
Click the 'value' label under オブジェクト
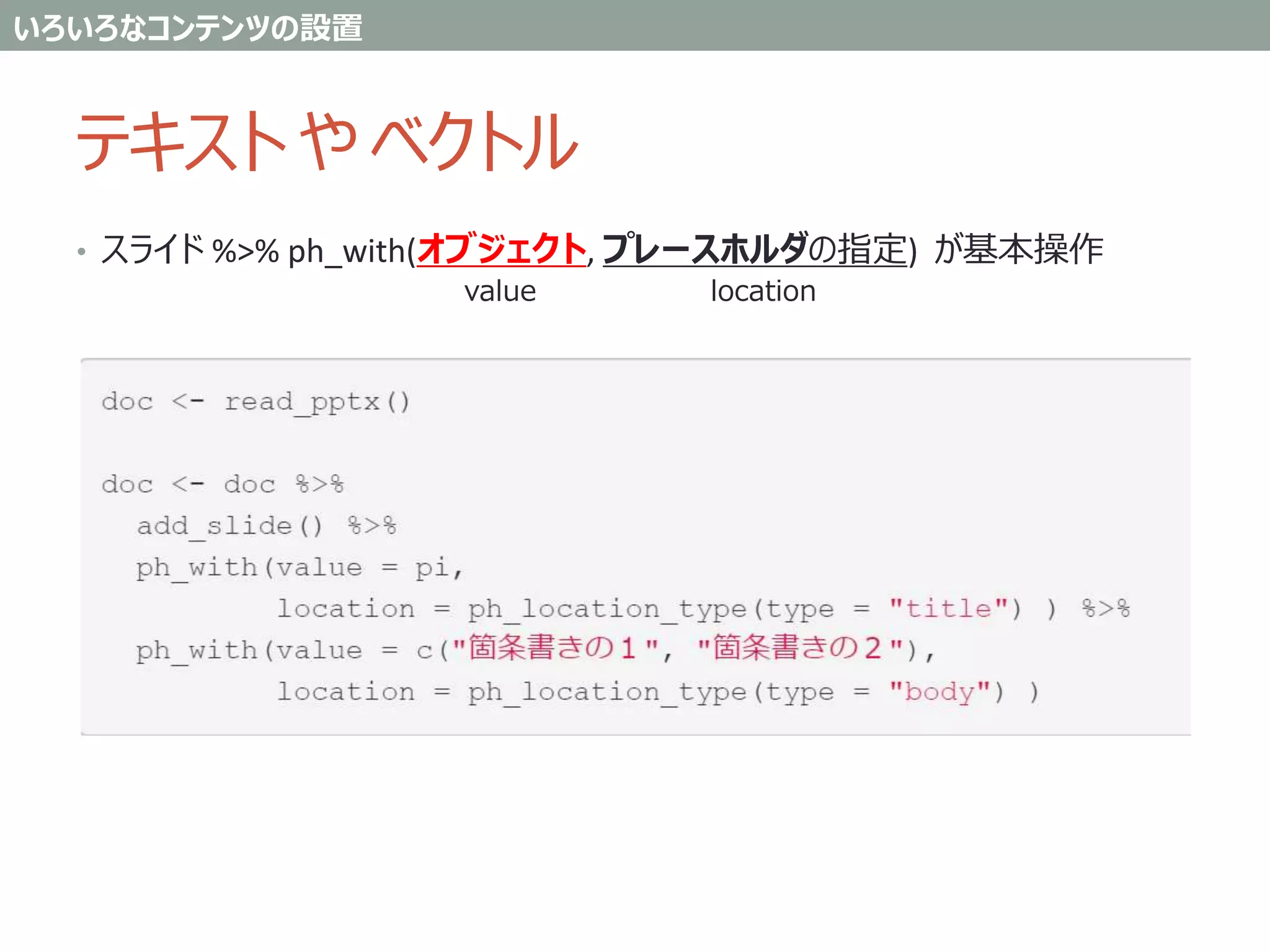click(500, 291)
